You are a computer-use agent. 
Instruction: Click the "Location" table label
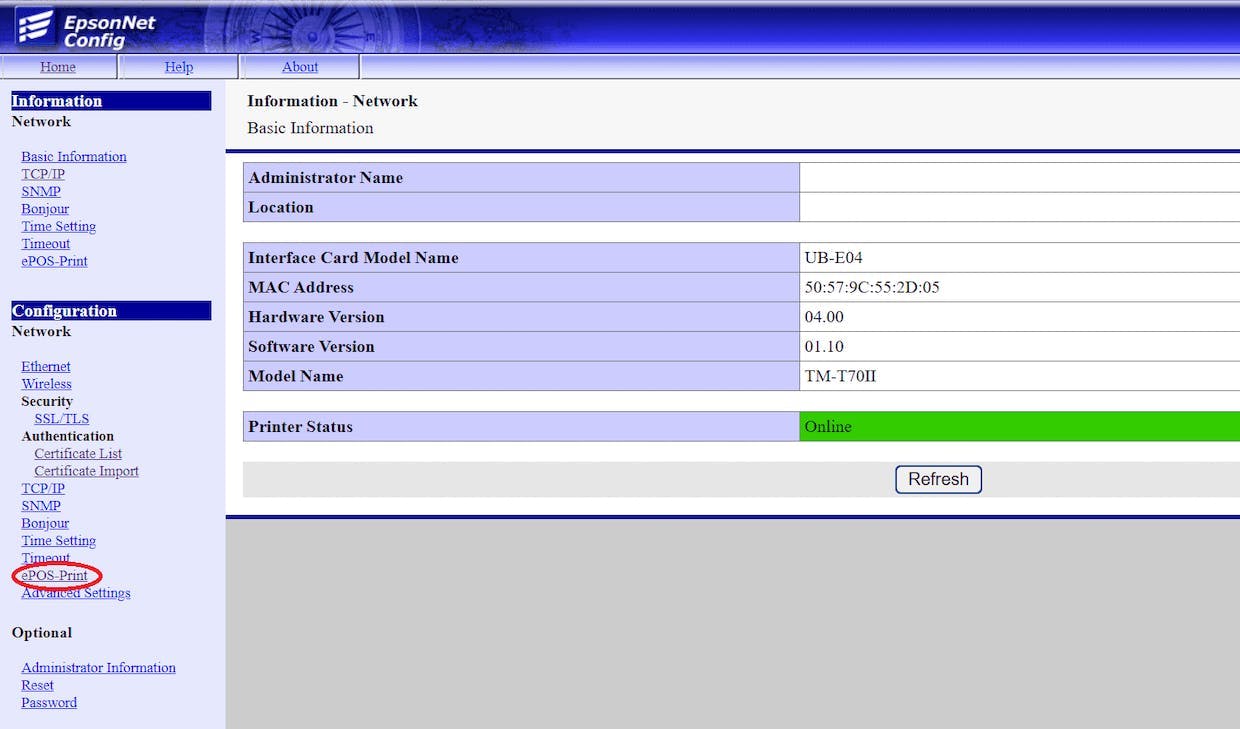click(x=281, y=207)
